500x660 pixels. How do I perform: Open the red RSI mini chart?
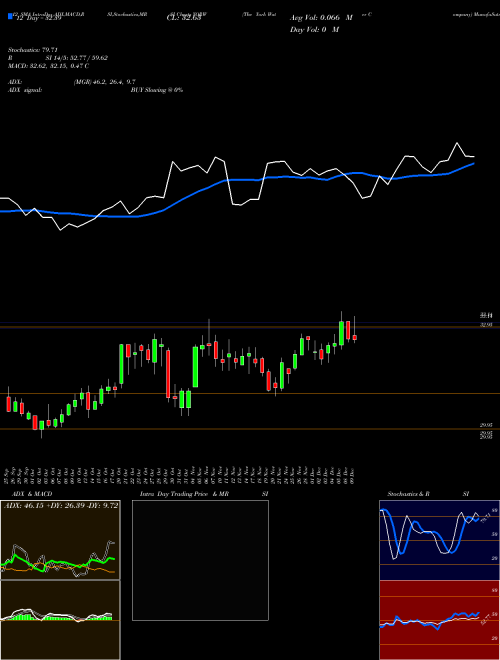[439, 620]
